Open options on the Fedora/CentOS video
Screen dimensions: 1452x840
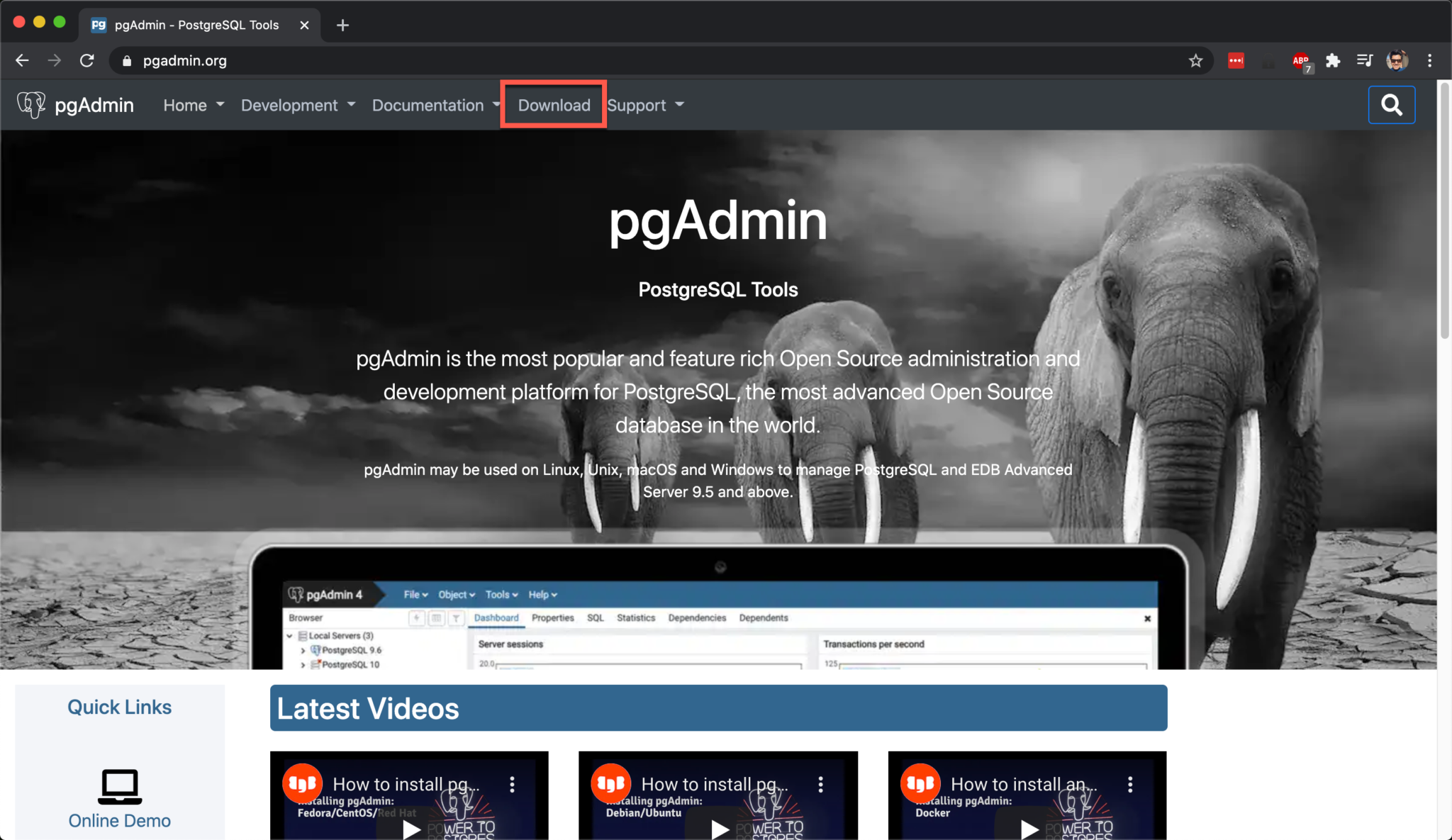513,784
